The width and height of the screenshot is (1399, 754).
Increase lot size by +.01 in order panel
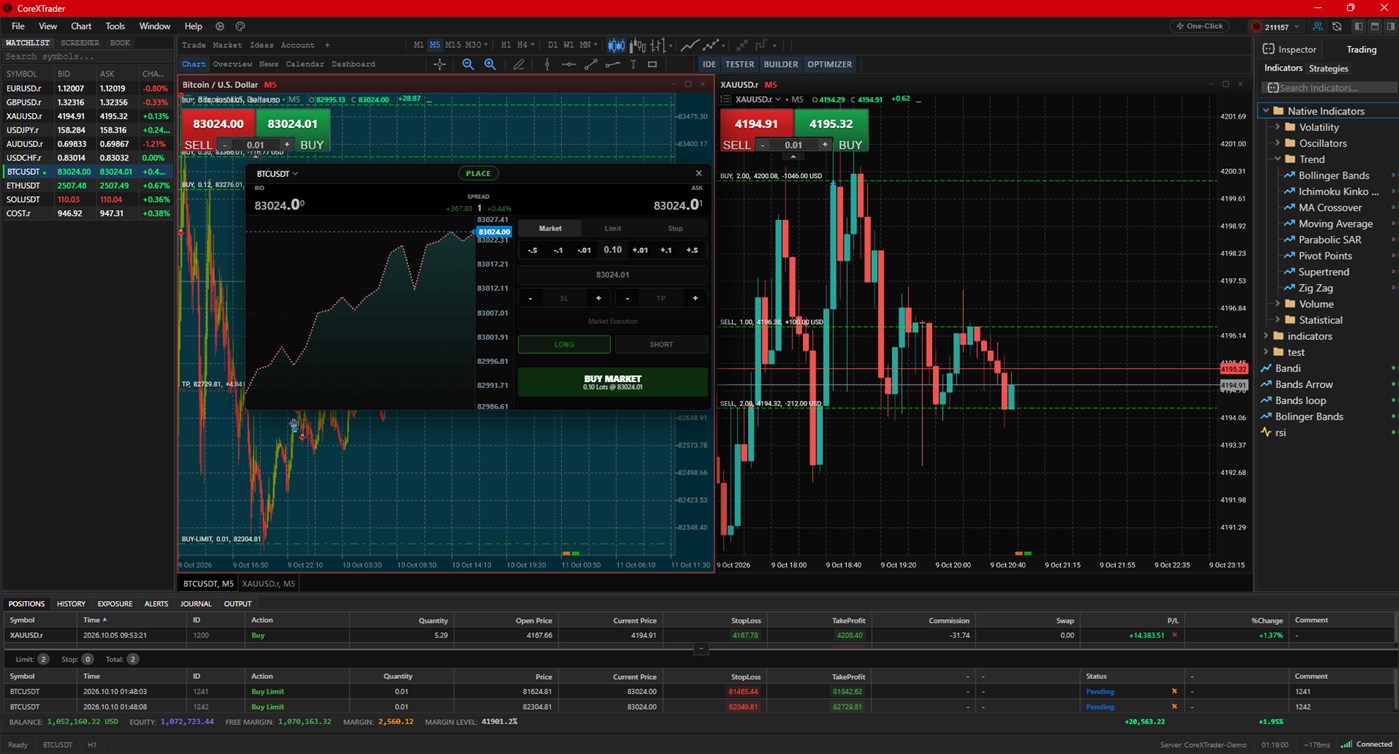pyautogui.click(x=640, y=250)
